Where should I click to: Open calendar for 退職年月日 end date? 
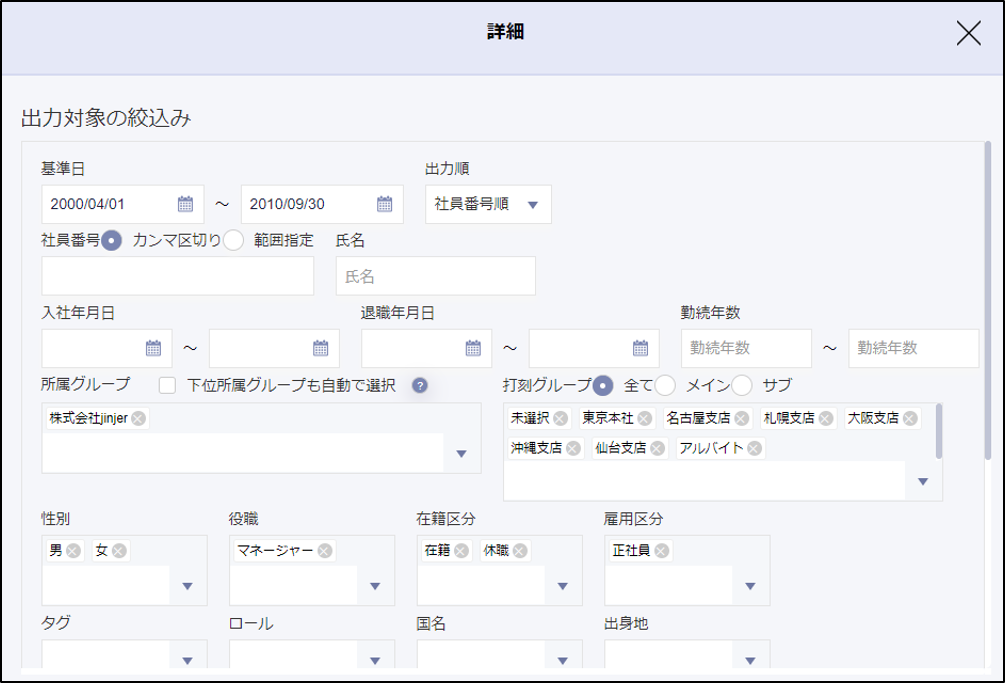click(x=640, y=348)
